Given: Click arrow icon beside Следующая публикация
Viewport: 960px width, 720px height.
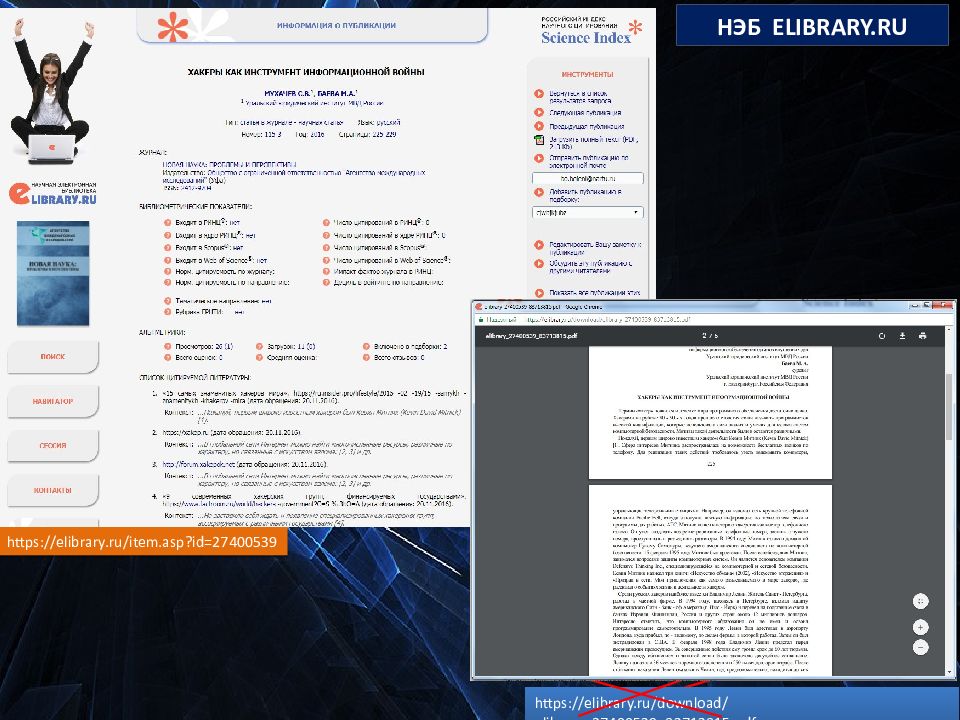Looking at the screenshot, I should click(539, 112).
